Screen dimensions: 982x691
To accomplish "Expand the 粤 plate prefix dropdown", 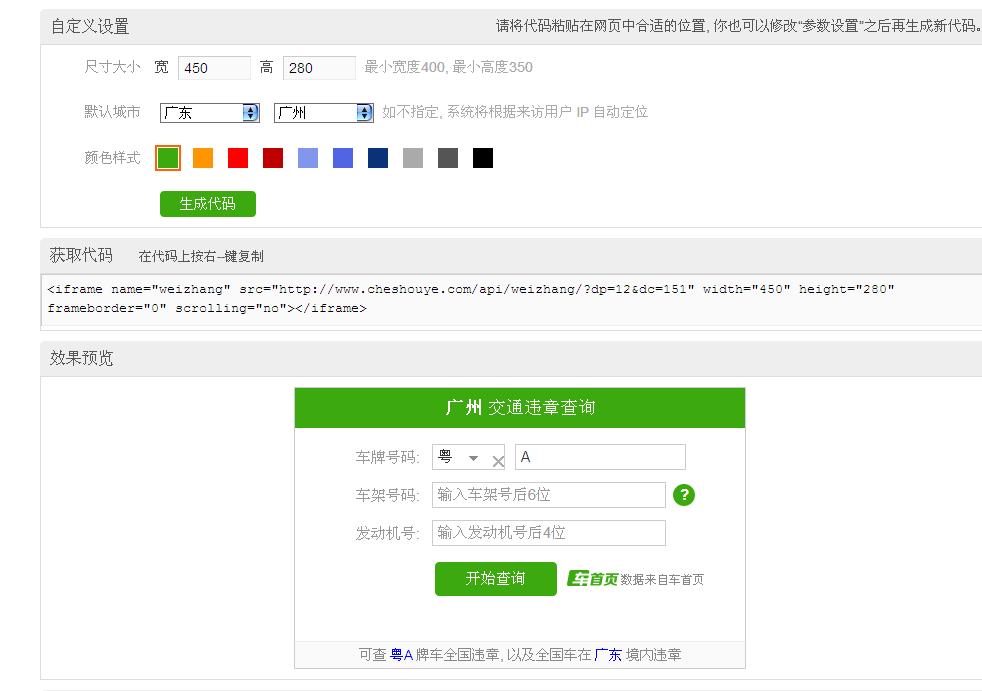I will [x=472, y=458].
